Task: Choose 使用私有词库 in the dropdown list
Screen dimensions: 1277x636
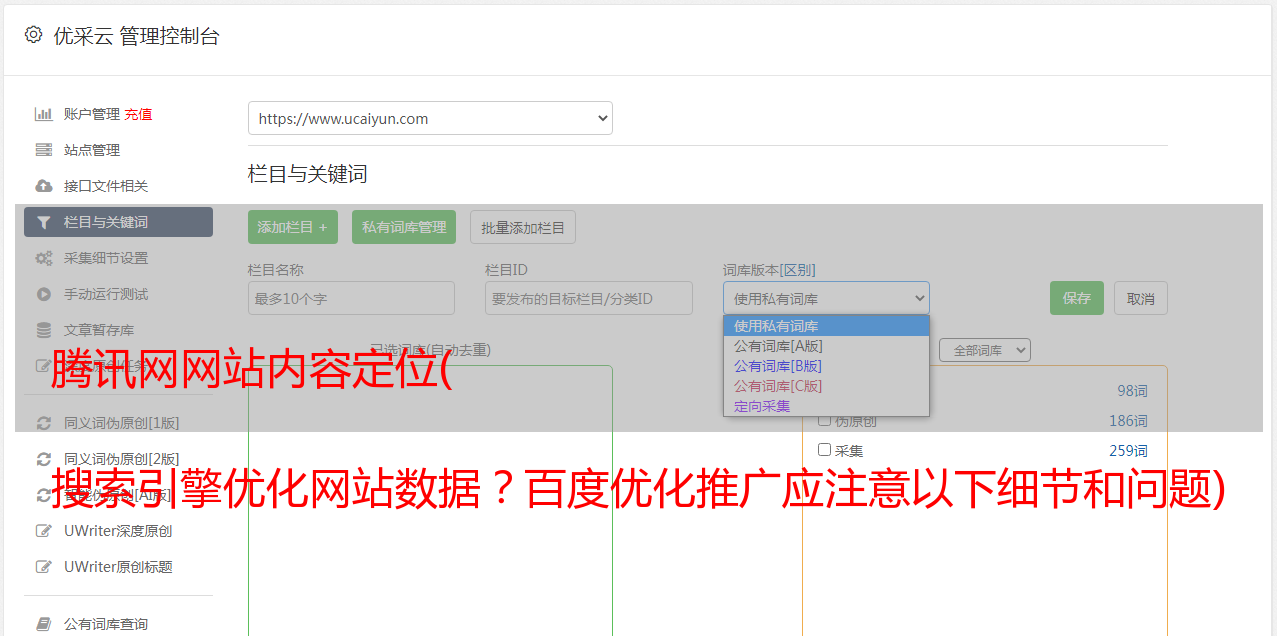Action: (x=826, y=326)
